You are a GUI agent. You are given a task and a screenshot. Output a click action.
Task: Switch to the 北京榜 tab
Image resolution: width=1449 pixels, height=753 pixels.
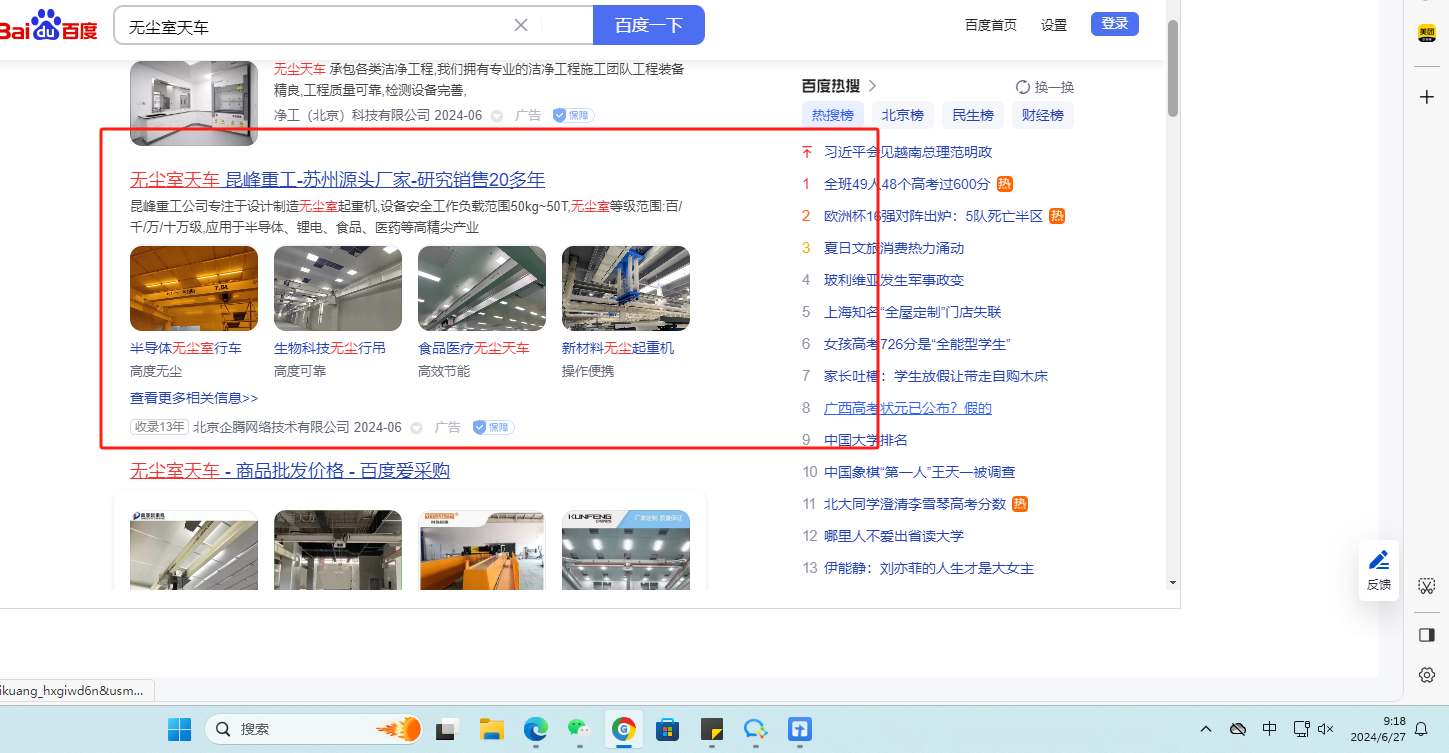click(x=903, y=115)
